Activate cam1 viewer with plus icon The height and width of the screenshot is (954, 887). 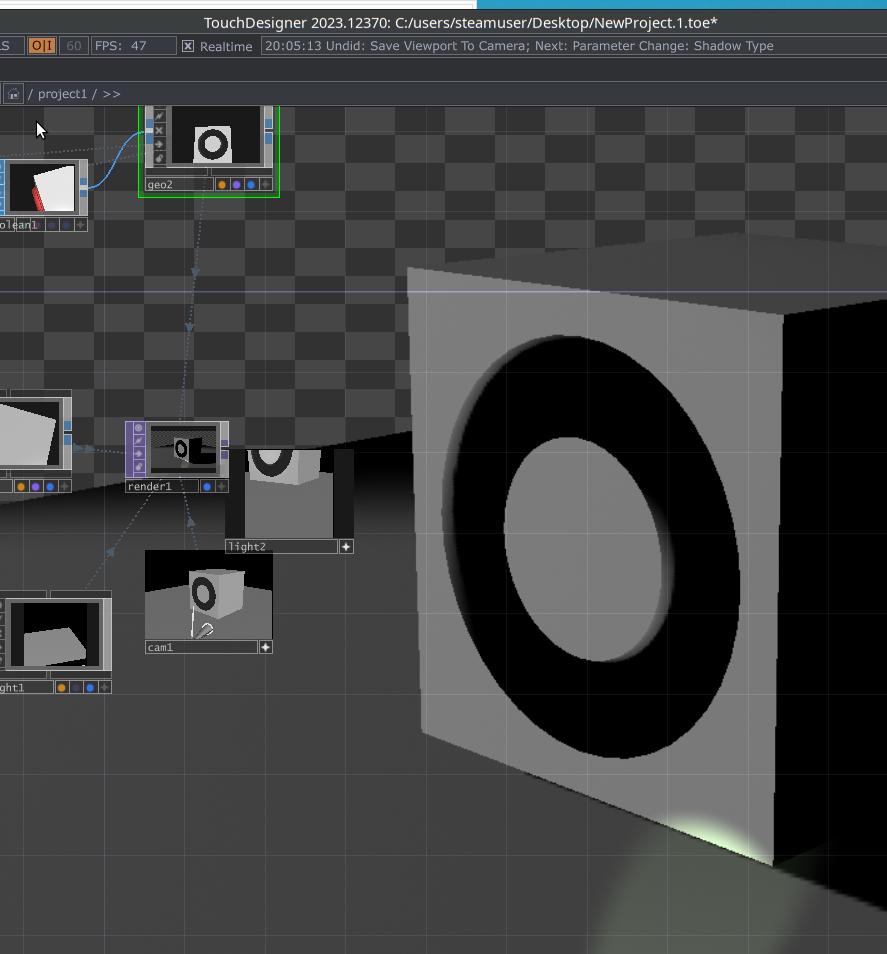point(266,647)
